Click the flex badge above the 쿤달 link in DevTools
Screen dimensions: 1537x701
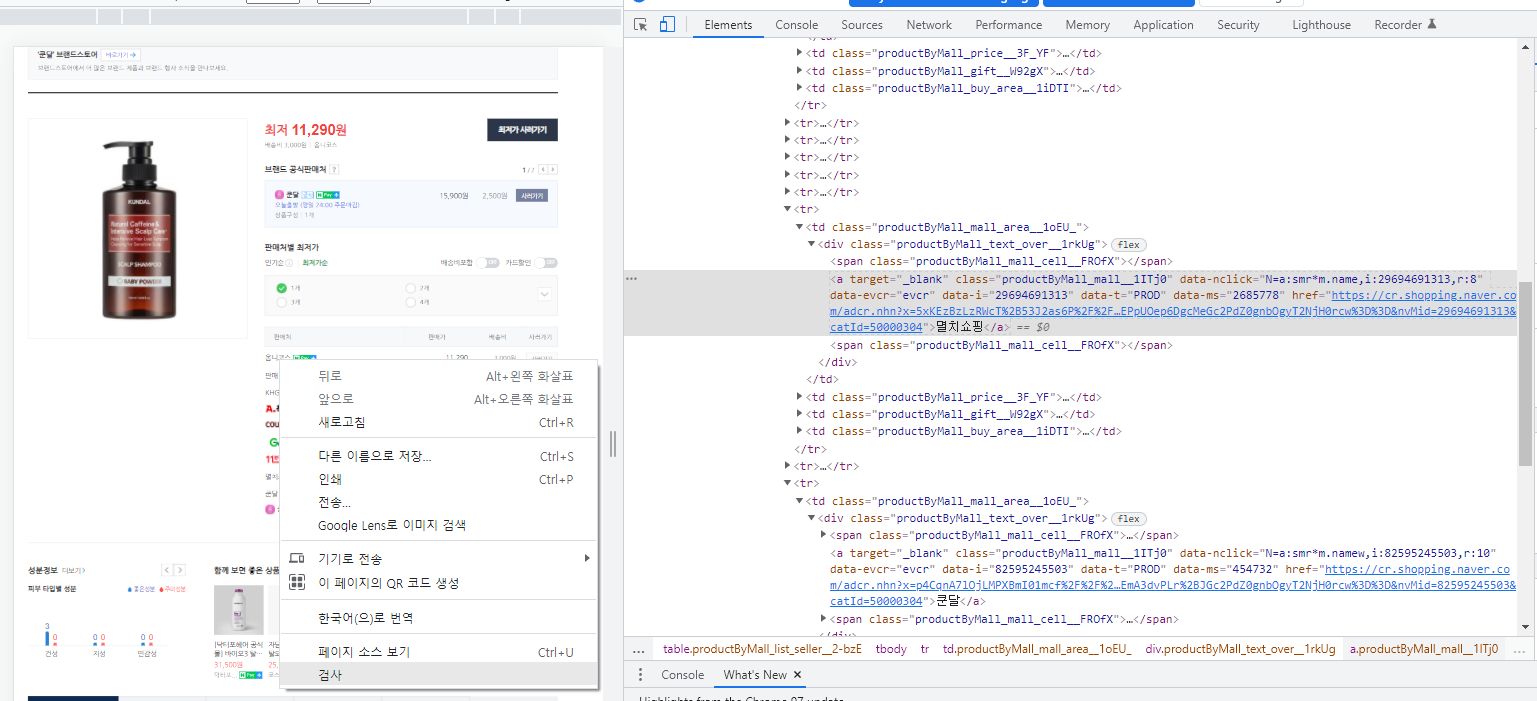click(x=1129, y=519)
